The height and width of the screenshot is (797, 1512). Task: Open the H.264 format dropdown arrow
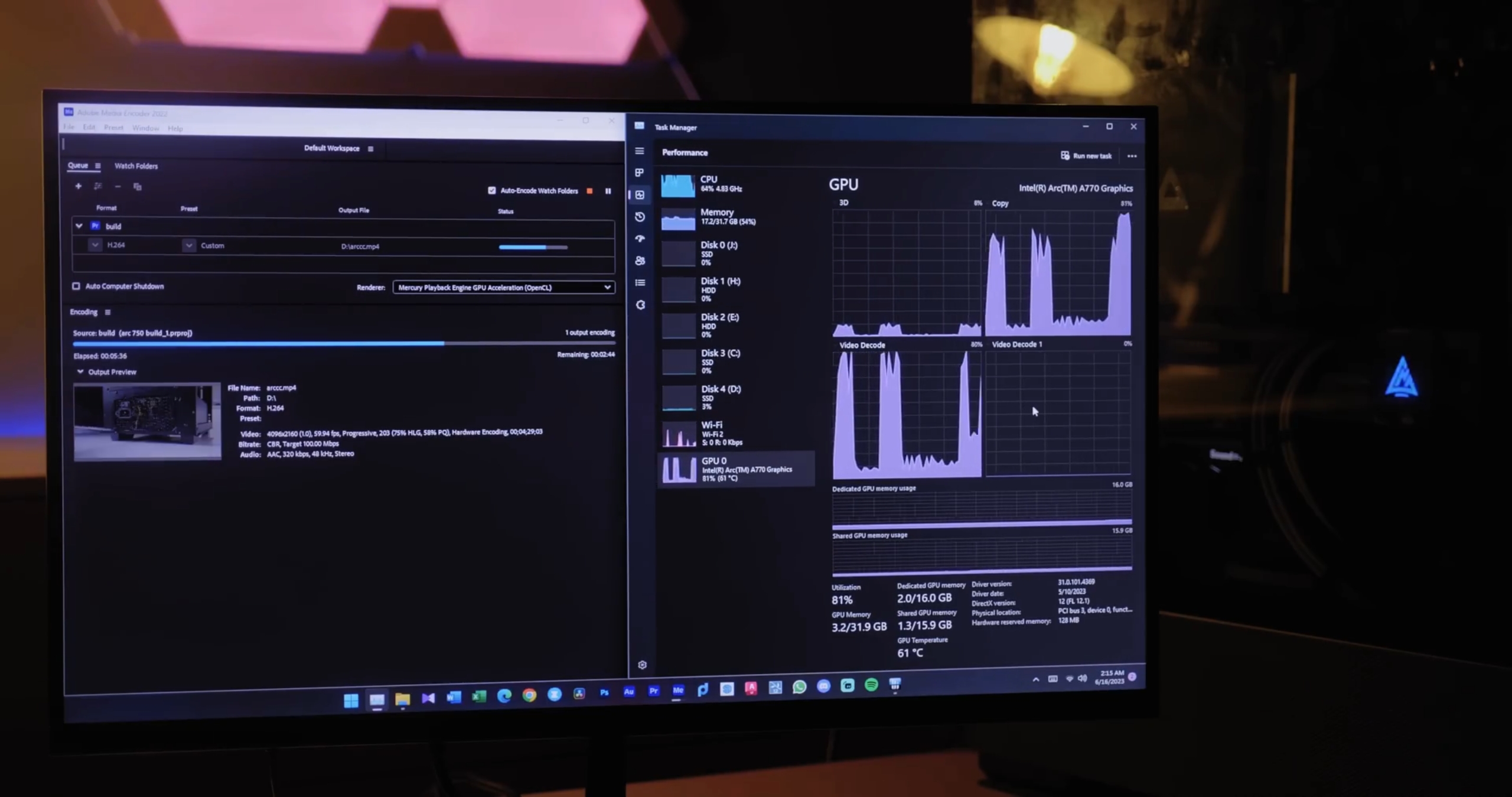[95, 245]
